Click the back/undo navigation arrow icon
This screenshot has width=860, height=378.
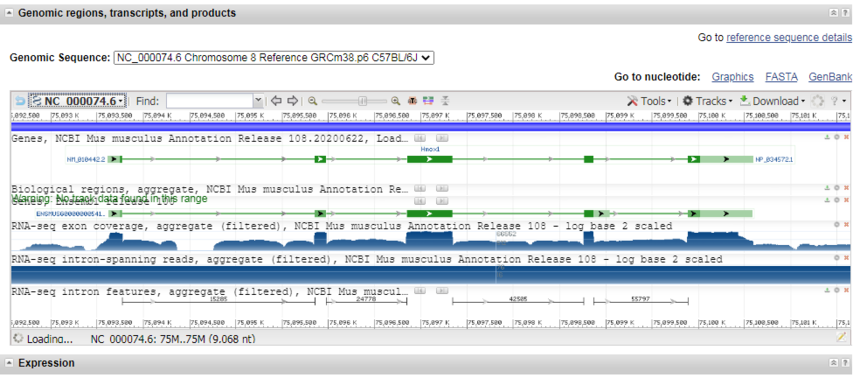point(20,101)
